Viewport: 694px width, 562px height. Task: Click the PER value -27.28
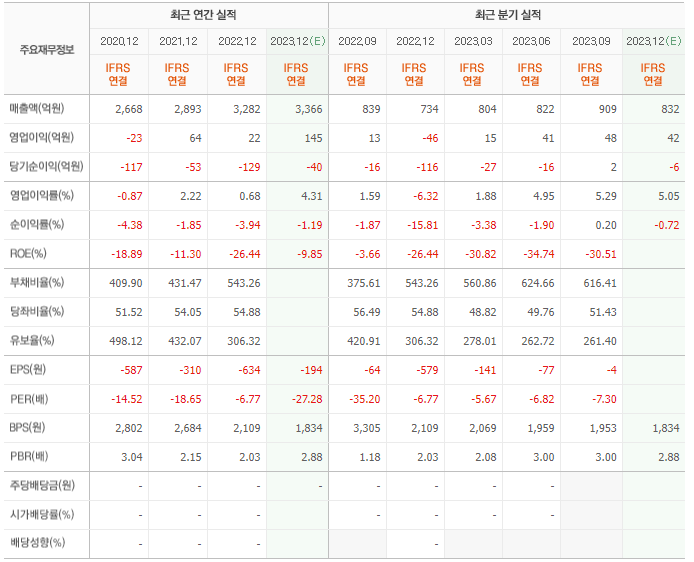(307, 400)
